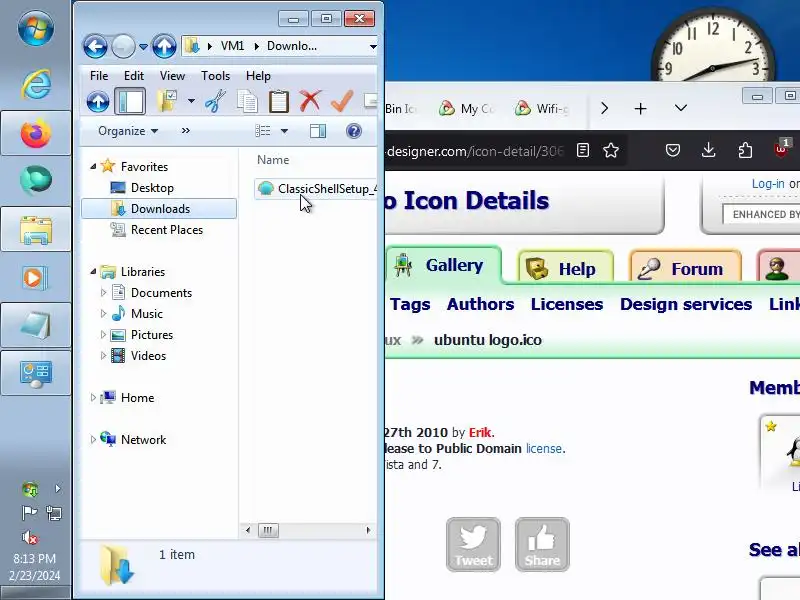This screenshot has width=800, height=600.
Task: Click VM1 in the address breadcrumb
Action: click(232, 46)
